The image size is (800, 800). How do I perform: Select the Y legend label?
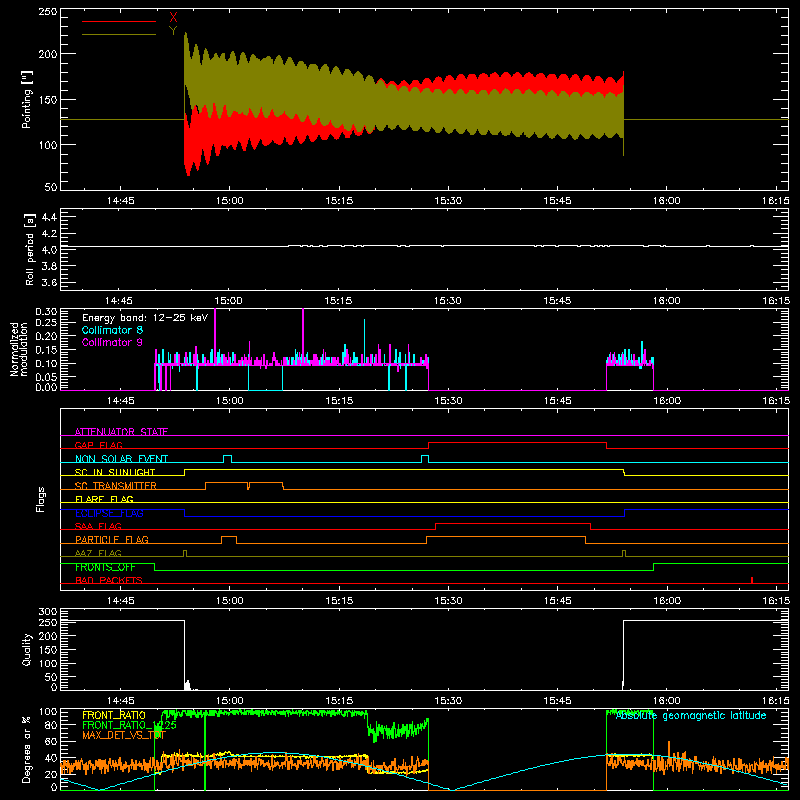click(x=173, y=31)
